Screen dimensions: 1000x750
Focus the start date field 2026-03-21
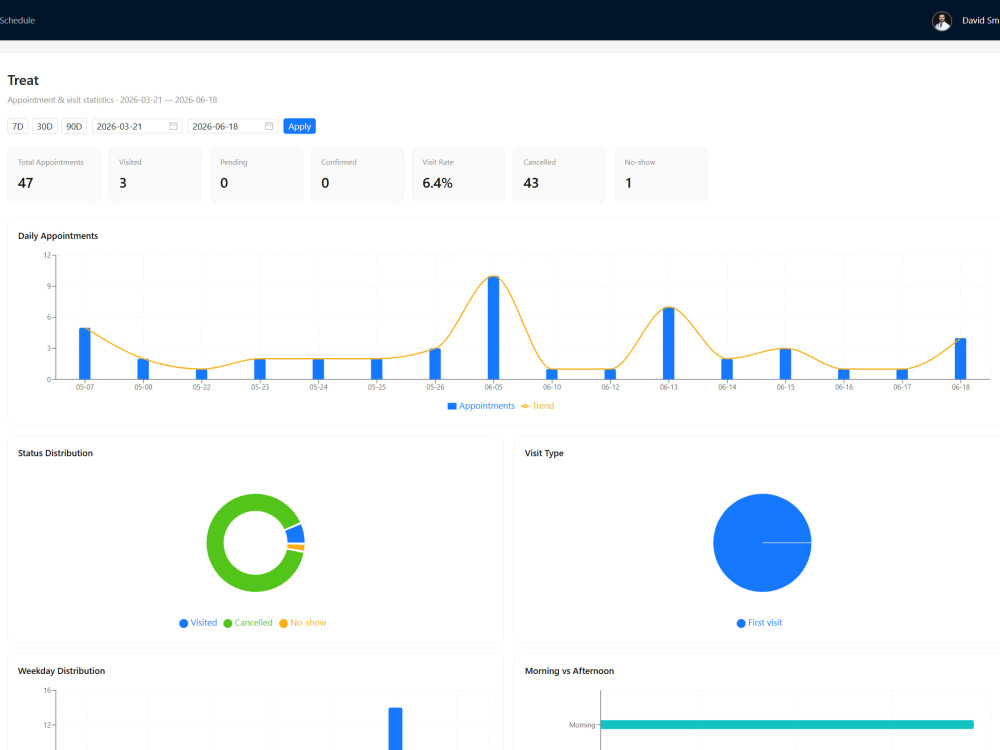(x=137, y=126)
